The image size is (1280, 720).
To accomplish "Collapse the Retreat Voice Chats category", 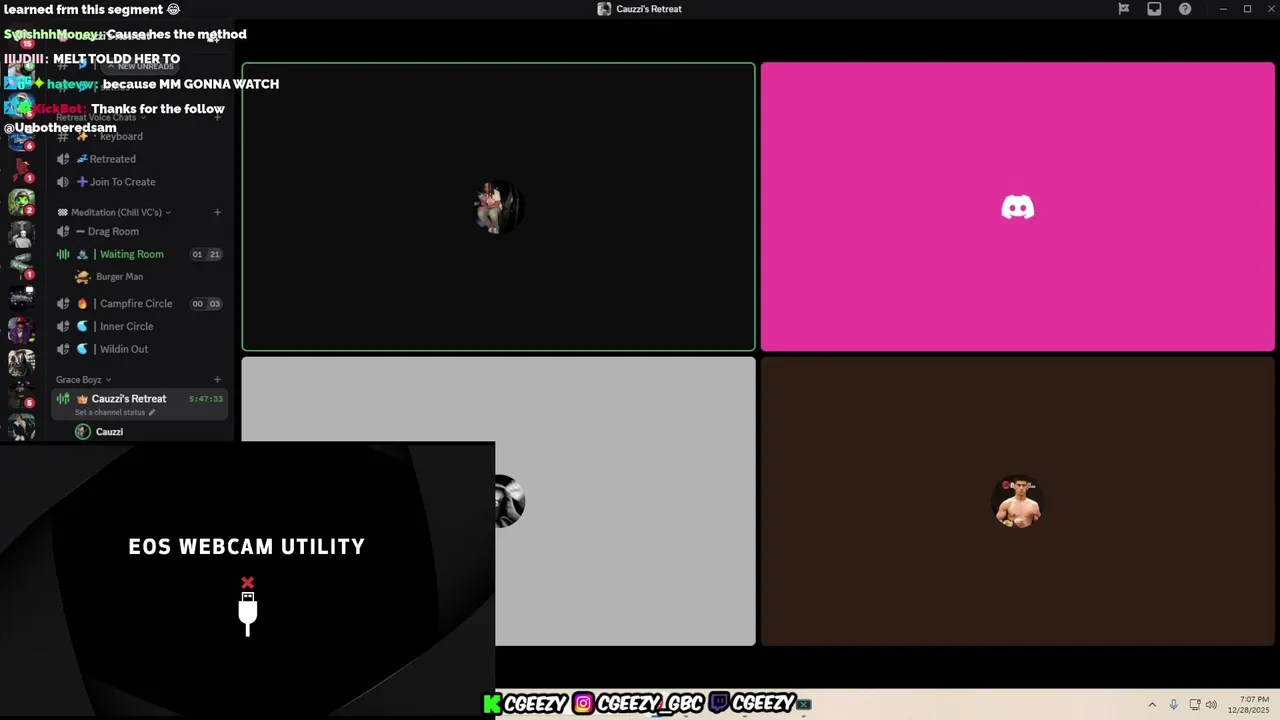I will [x=101, y=117].
